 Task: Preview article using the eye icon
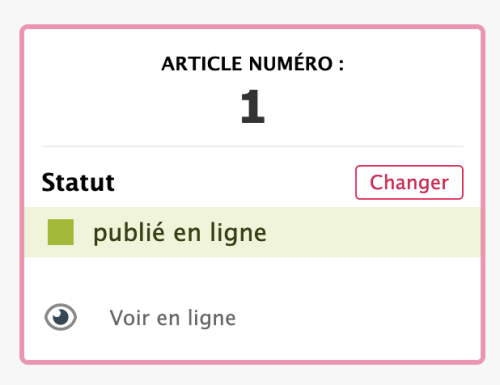coord(61,317)
